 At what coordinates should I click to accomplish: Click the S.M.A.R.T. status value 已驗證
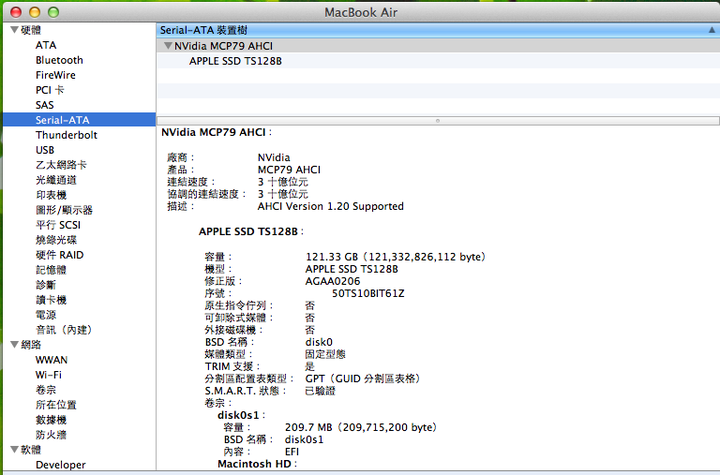(x=320, y=391)
